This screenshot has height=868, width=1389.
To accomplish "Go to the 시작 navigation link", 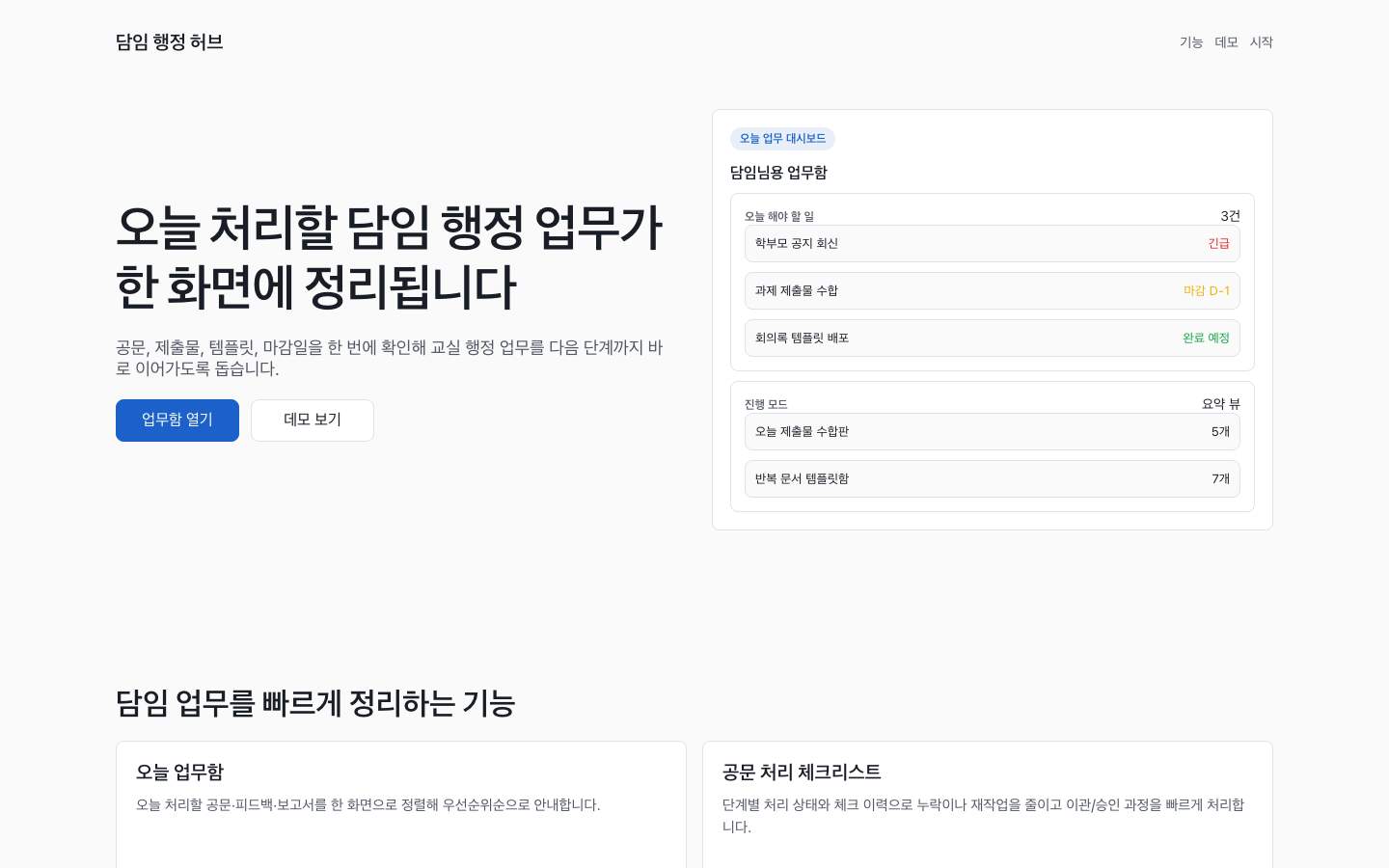I will (x=1262, y=42).
